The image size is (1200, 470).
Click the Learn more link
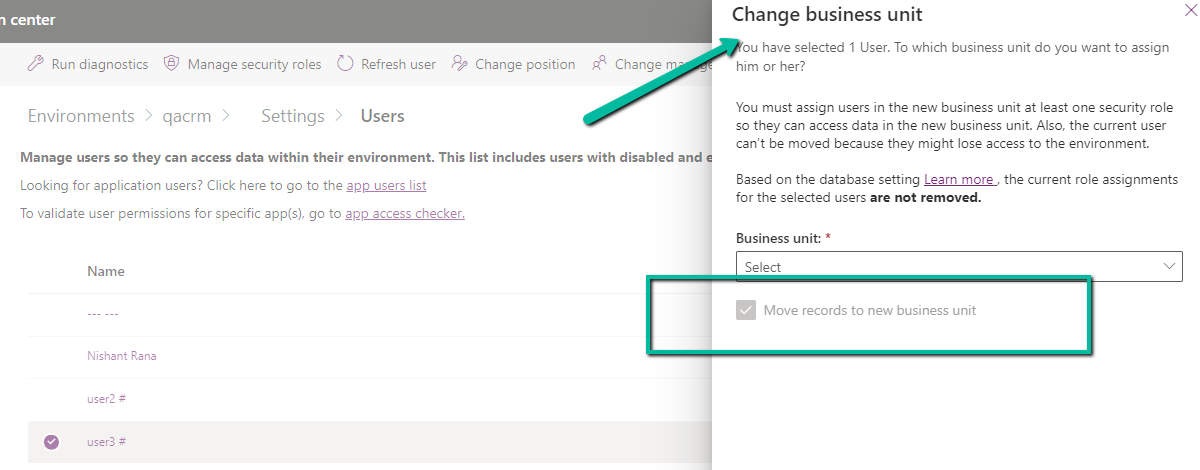click(x=959, y=179)
